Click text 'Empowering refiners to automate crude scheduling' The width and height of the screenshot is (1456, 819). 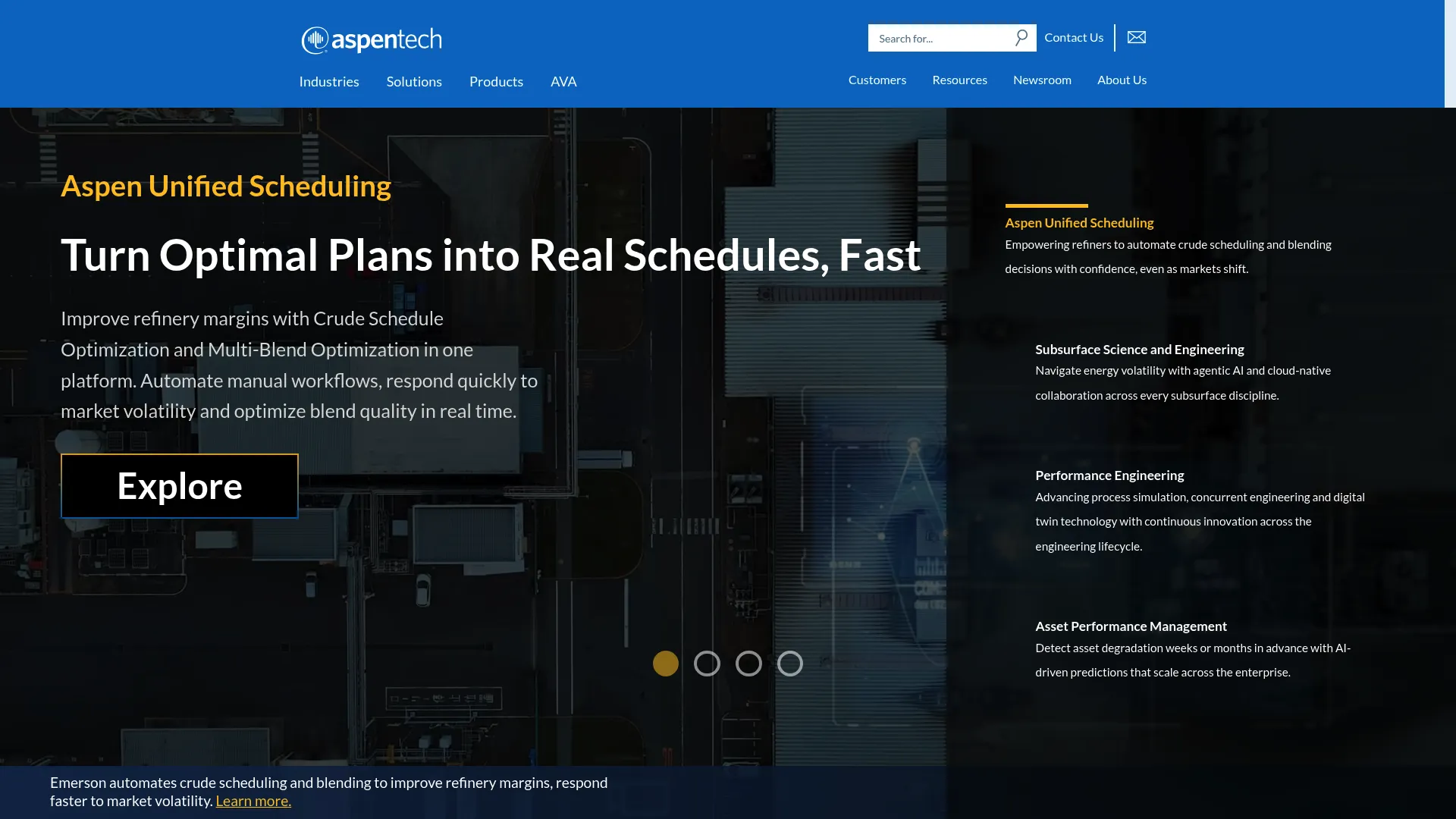[1168, 256]
